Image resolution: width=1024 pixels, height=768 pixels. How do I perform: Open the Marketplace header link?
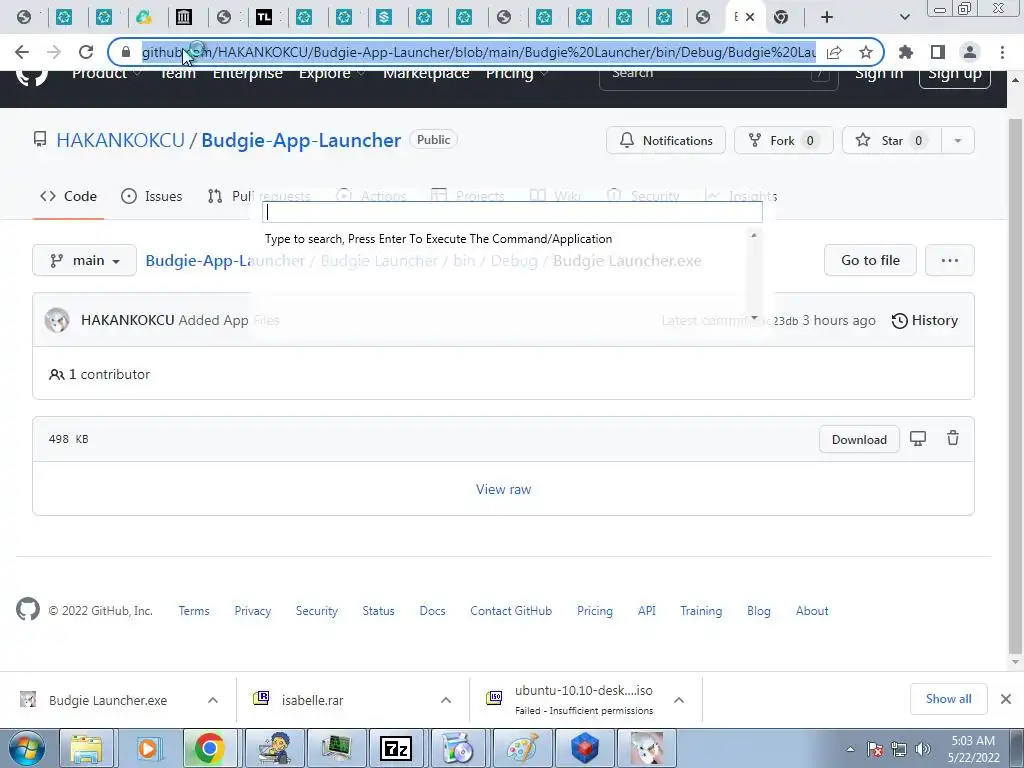click(426, 74)
